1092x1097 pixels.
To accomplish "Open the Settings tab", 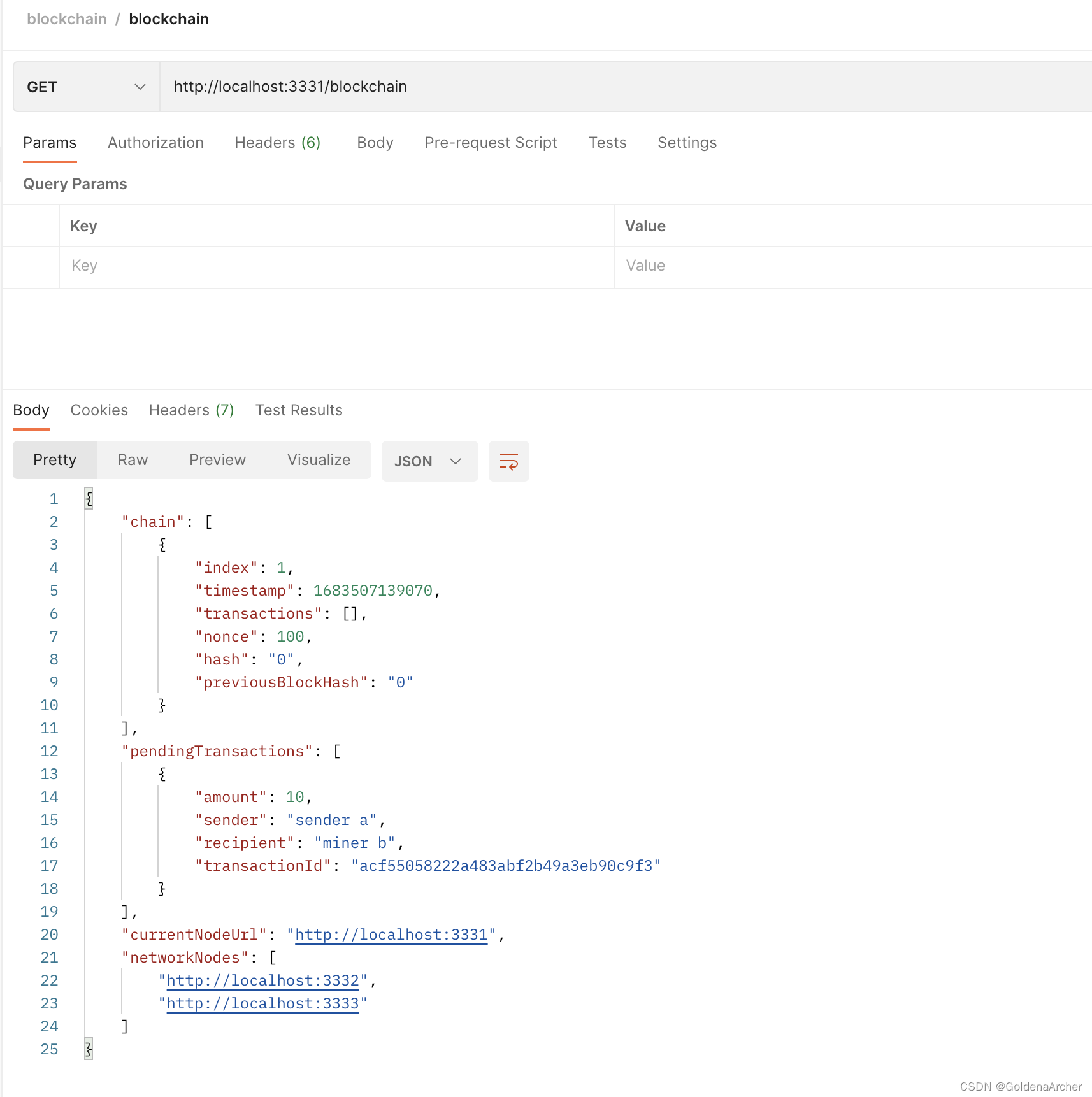I will (x=687, y=143).
